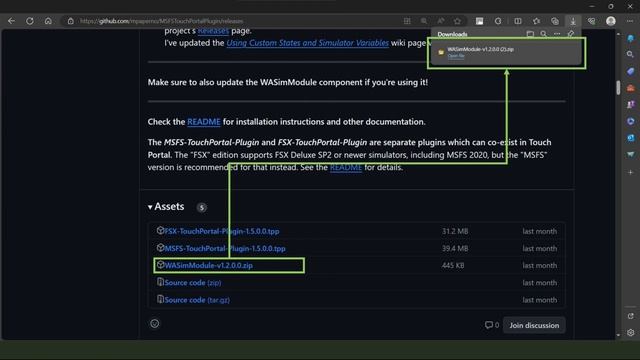Go back to the previous page

pyautogui.click(x=11, y=21)
